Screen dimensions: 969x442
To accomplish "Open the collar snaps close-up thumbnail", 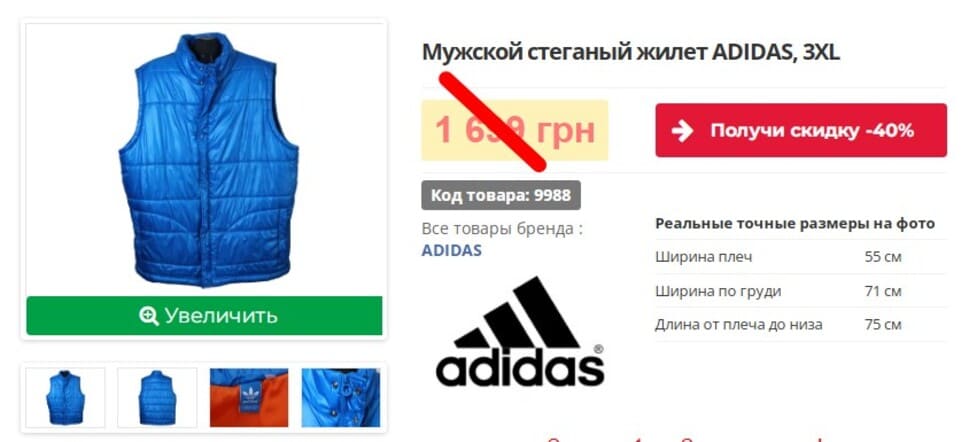I will [341, 397].
